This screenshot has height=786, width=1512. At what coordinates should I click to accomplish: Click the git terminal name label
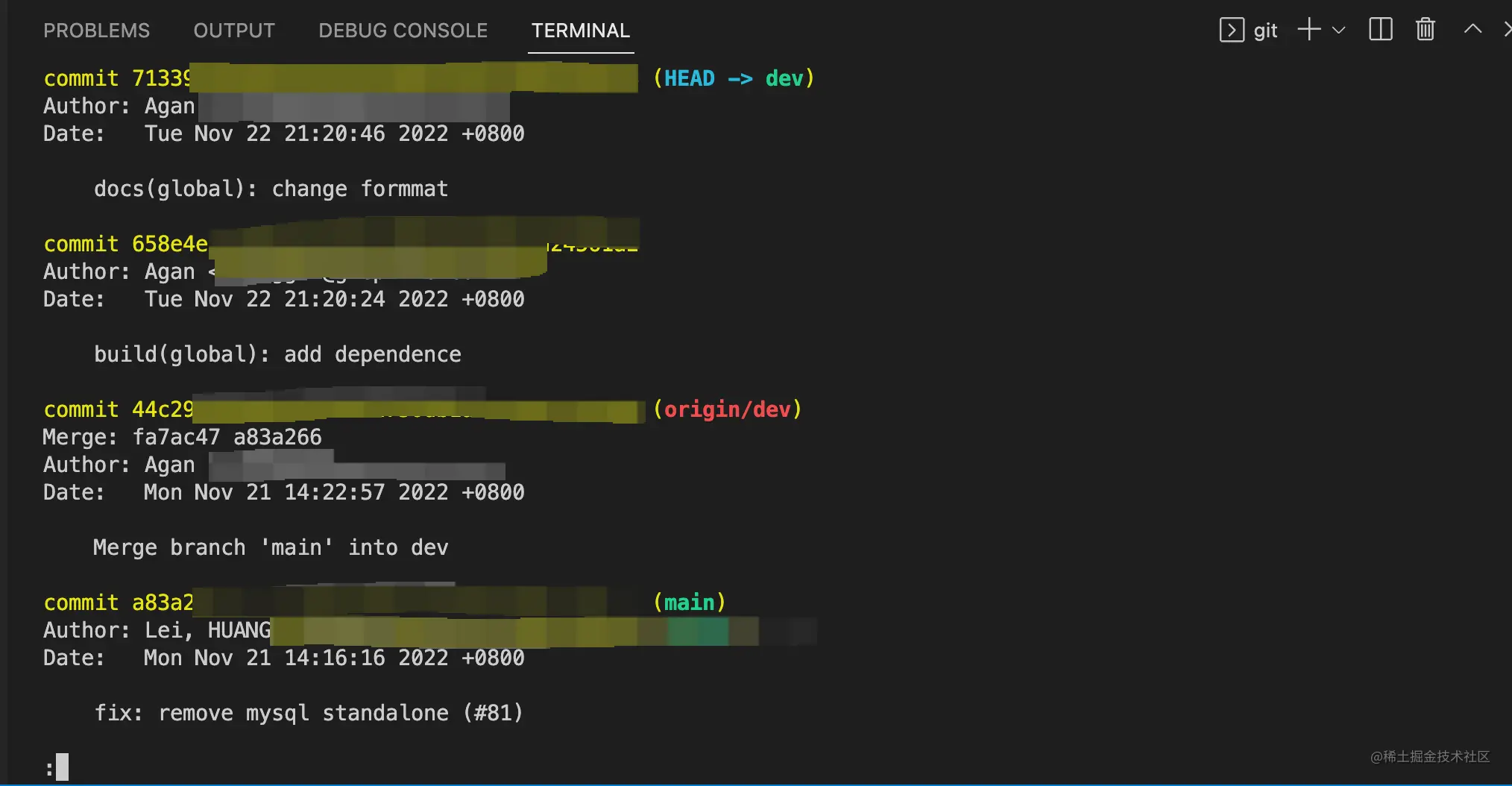[x=1265, y=31]
